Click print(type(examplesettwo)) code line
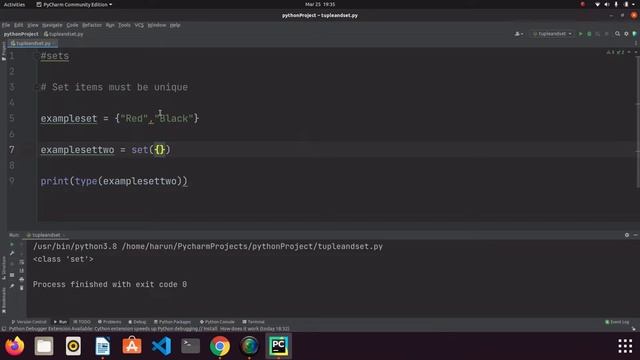Image resolution: width=640 pixels, height=360 pixels. click(114, 181)
